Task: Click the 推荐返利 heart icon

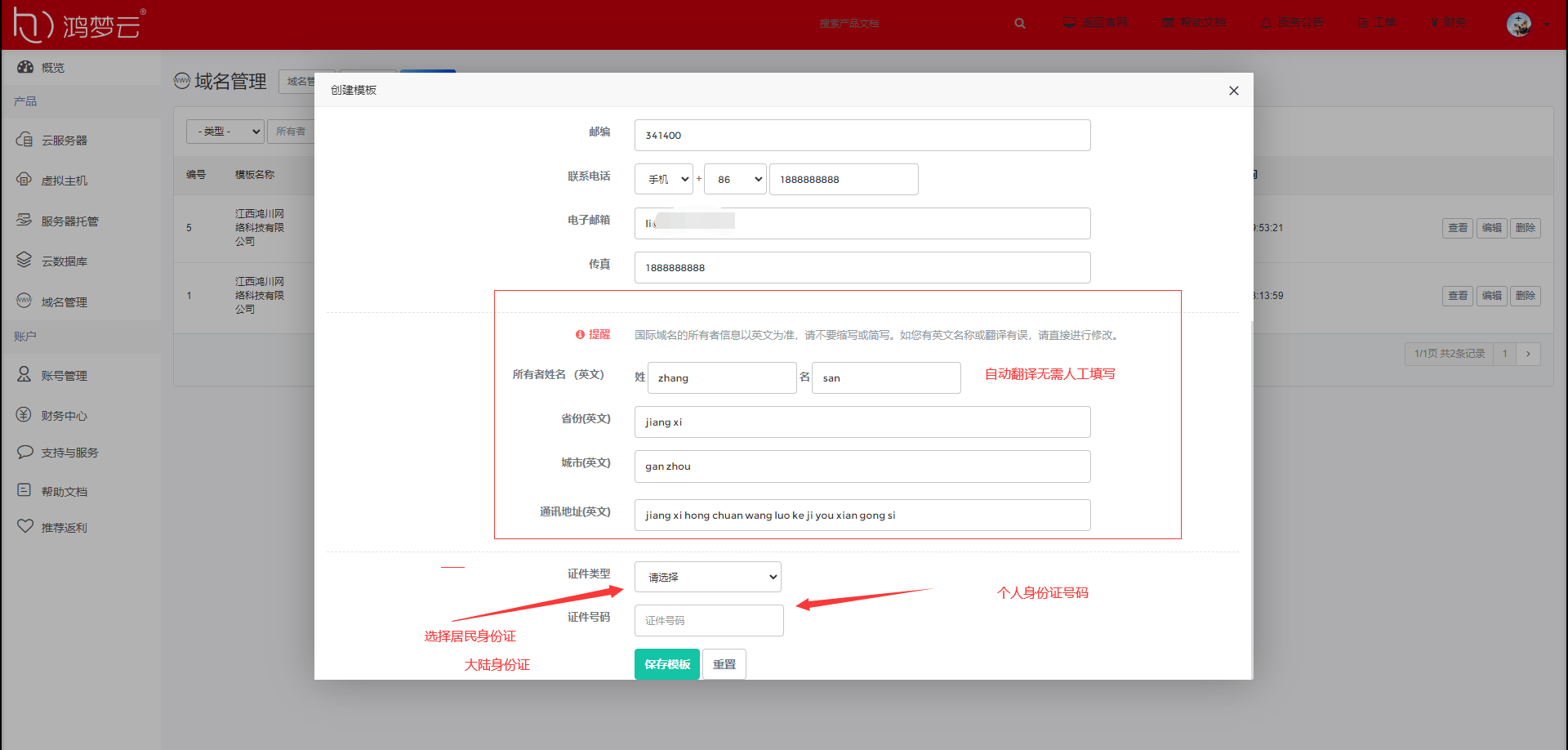Action: pyautogui.click(x=24, y=527)
